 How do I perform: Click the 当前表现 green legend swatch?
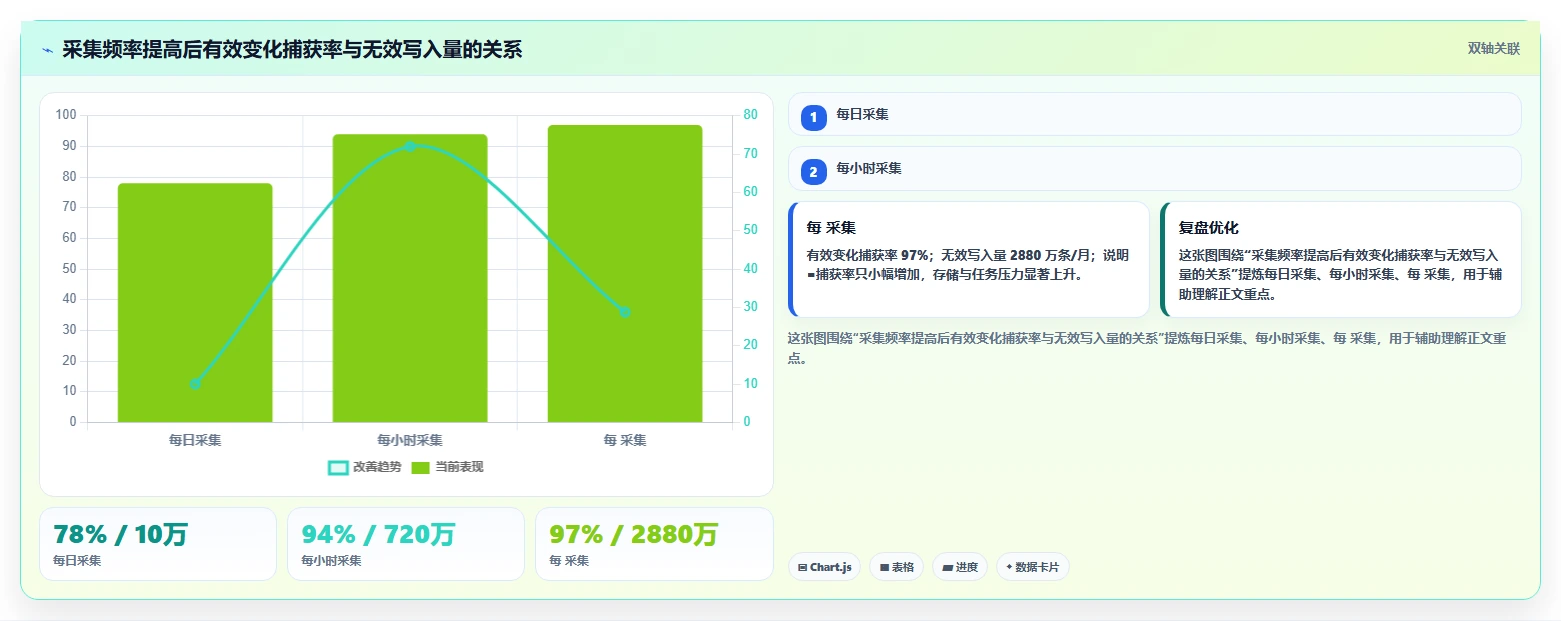click(x=421, y=467)
